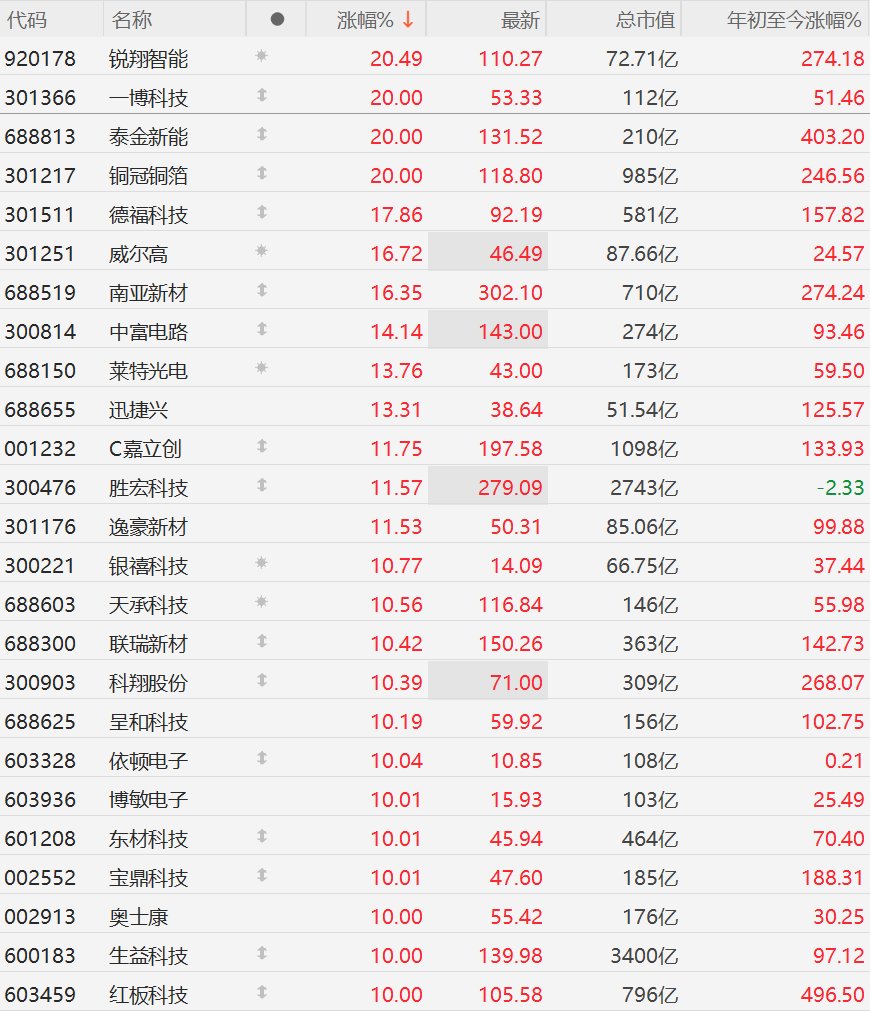Click the 名称 column header

[132, 20]
